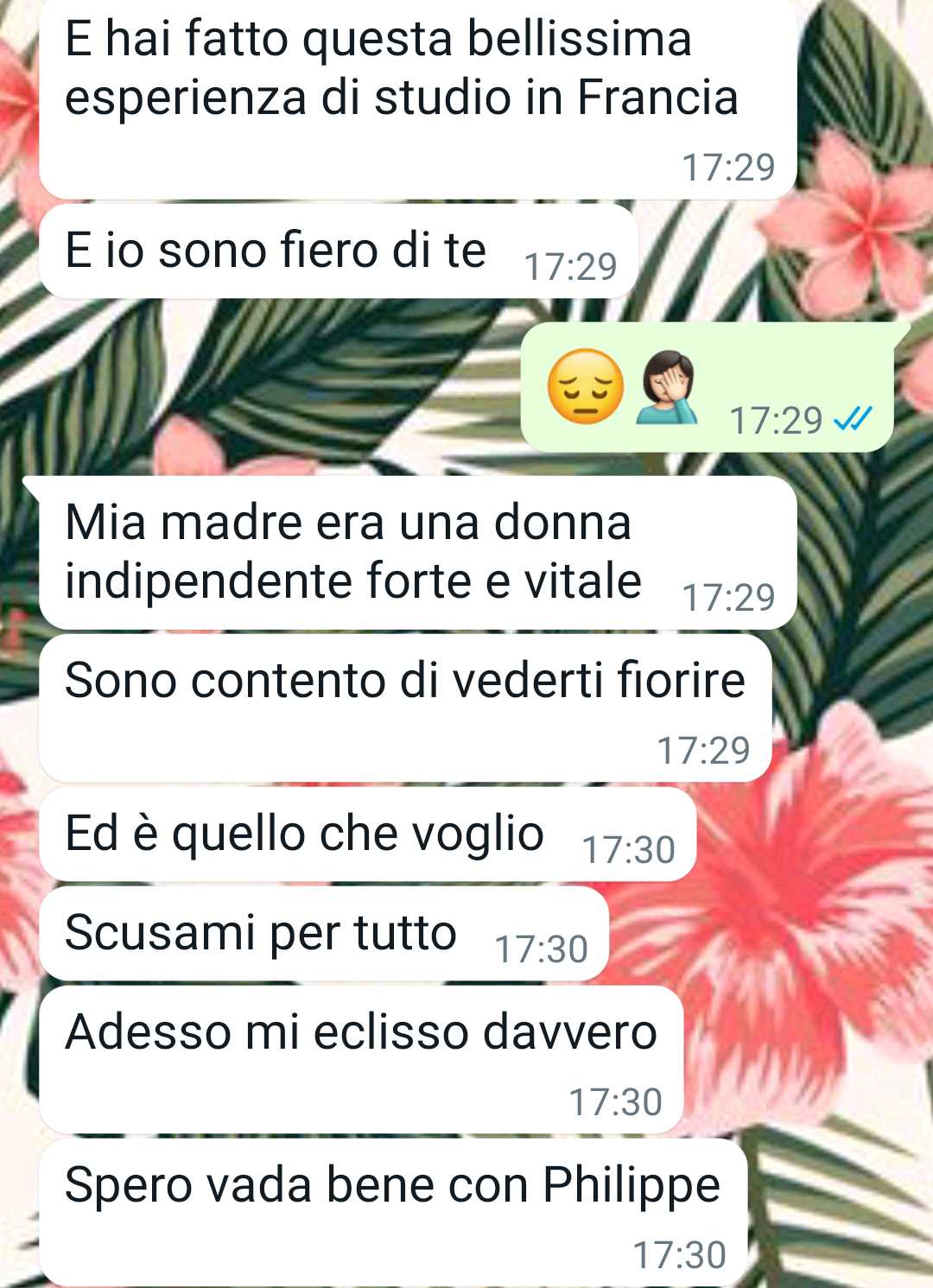Tap timestamp beside 'Scusami per tutto'
The image size is (933, 1288).
click(x=541, y=949)
